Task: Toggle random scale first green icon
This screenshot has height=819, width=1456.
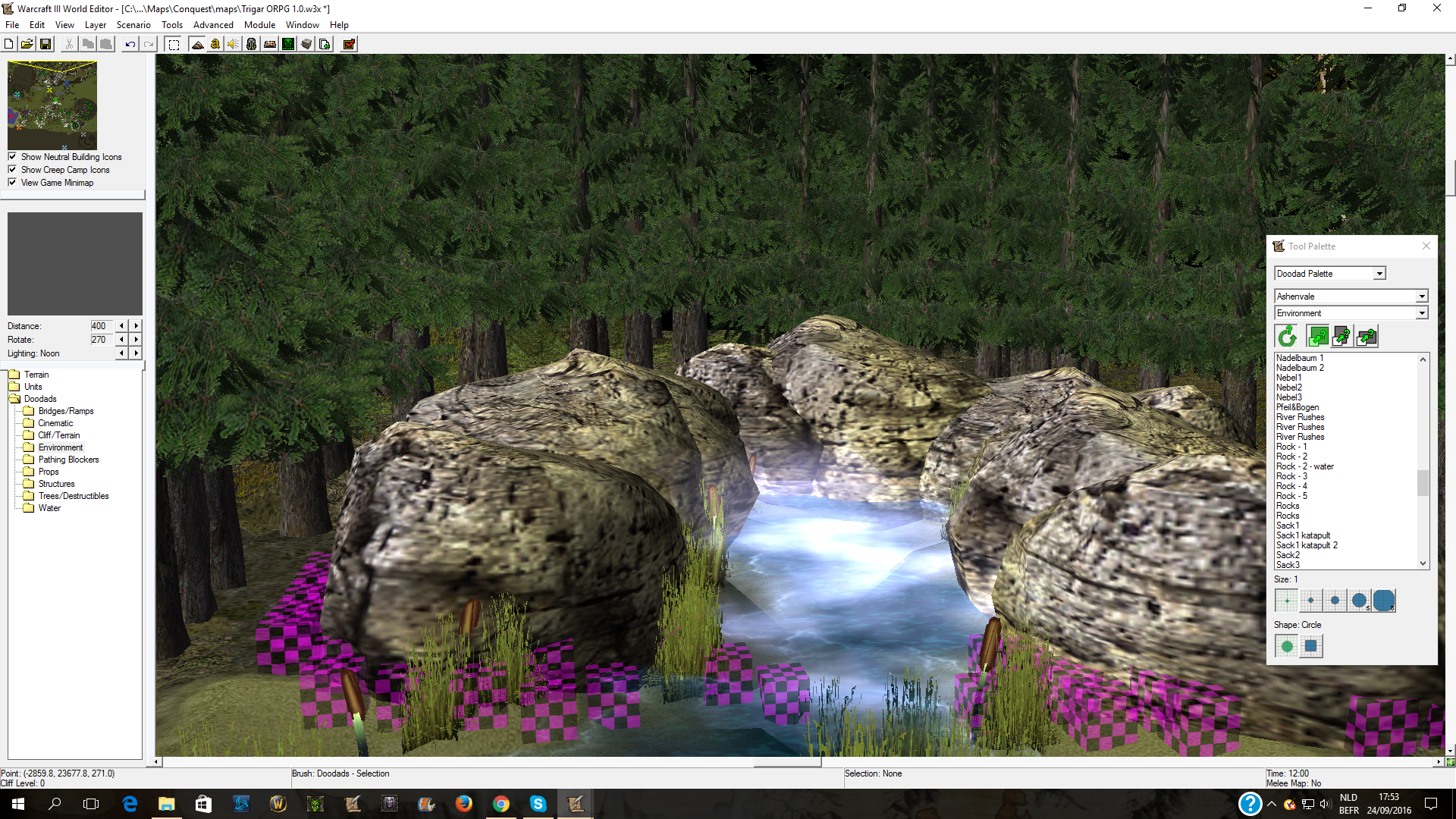Action: pos(1318,336)
